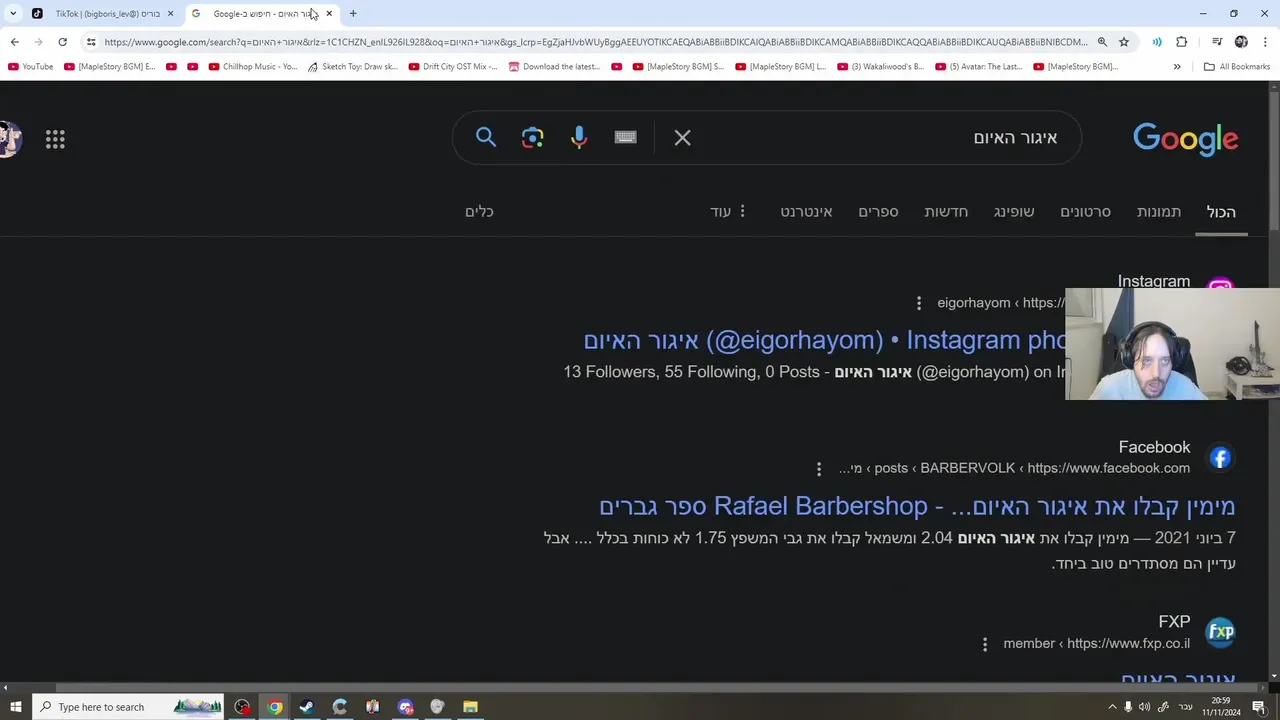The width and height of the screenshot is (1280, 720).
Task: Open the notification center icon
Action: 1259,707
